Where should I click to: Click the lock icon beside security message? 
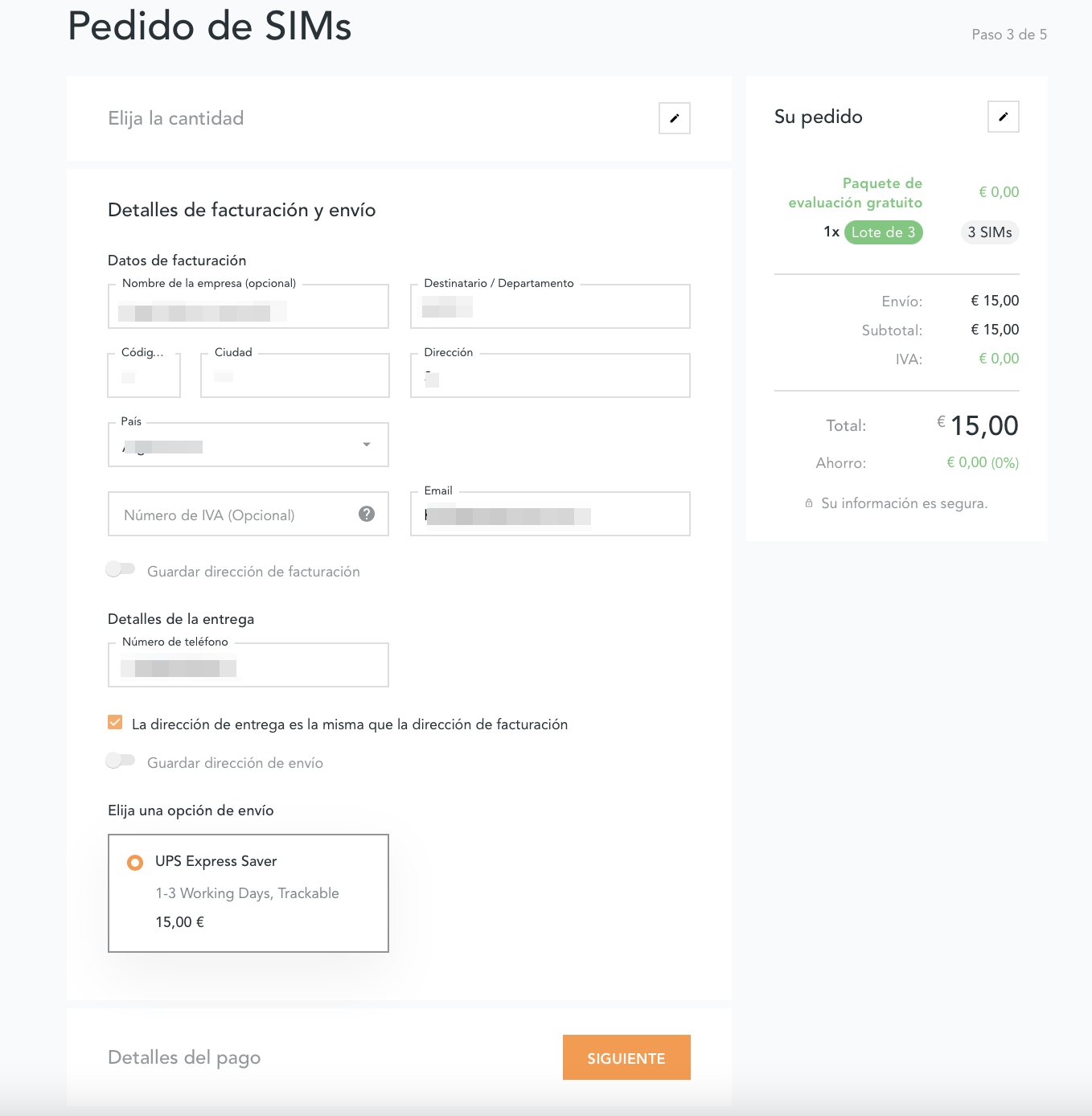point(809,503)
